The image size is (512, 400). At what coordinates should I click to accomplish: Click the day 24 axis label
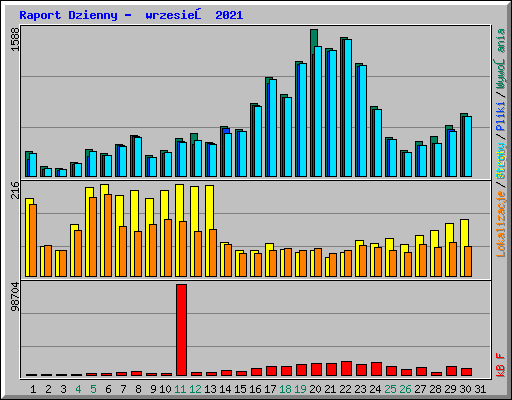(x=375, y=389)
